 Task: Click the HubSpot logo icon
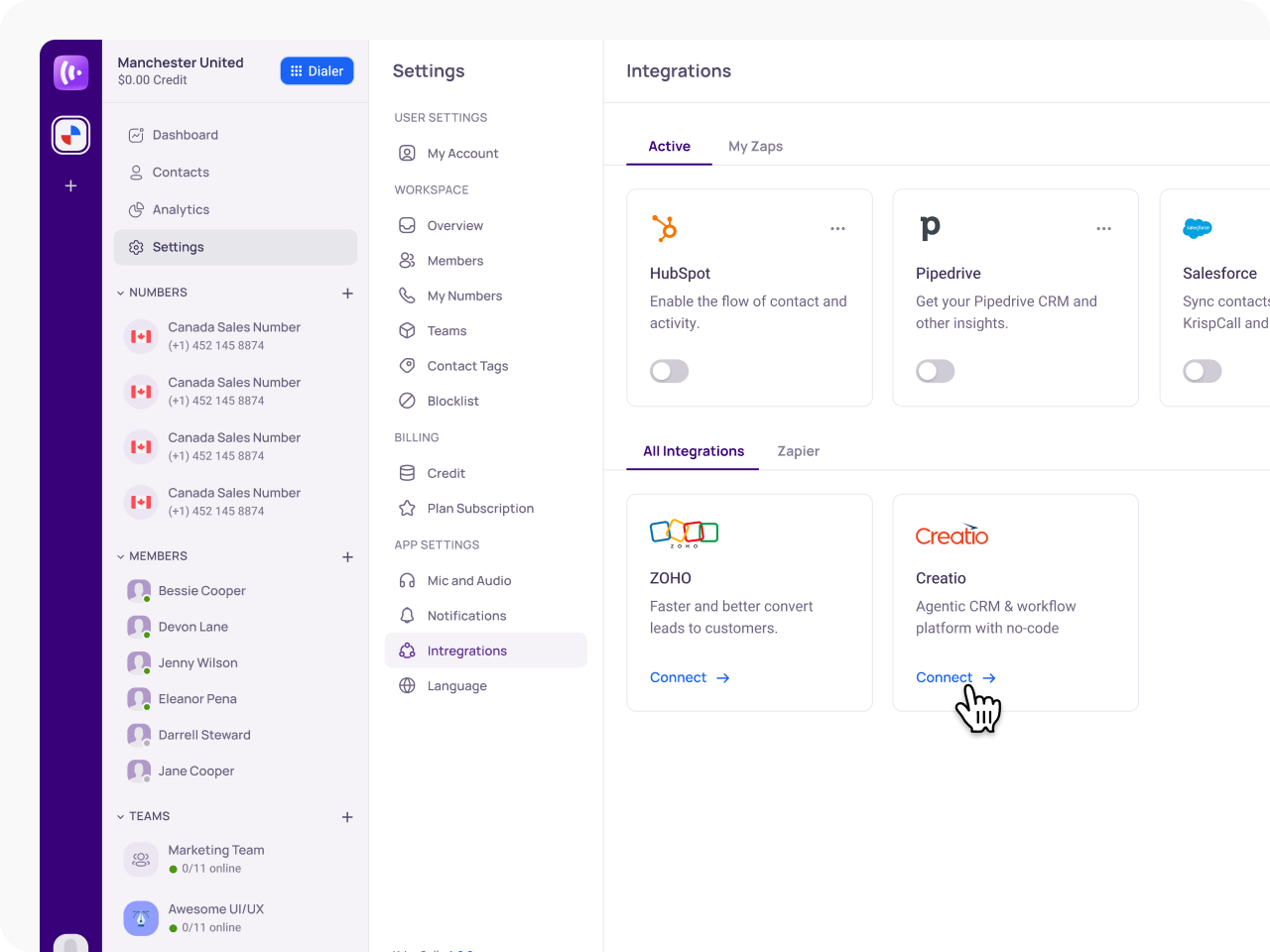(x=665, y=229)
